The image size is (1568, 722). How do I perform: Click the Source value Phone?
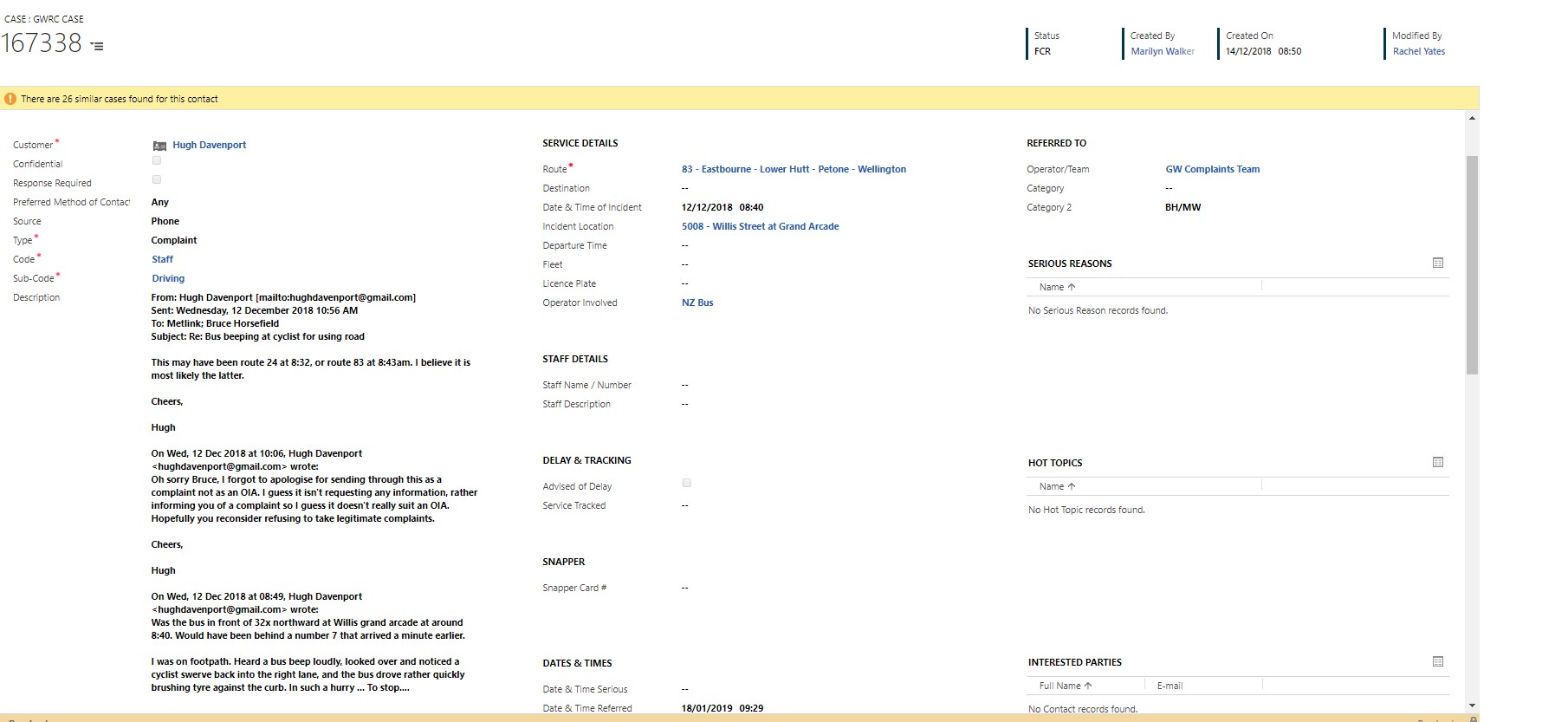165,221
